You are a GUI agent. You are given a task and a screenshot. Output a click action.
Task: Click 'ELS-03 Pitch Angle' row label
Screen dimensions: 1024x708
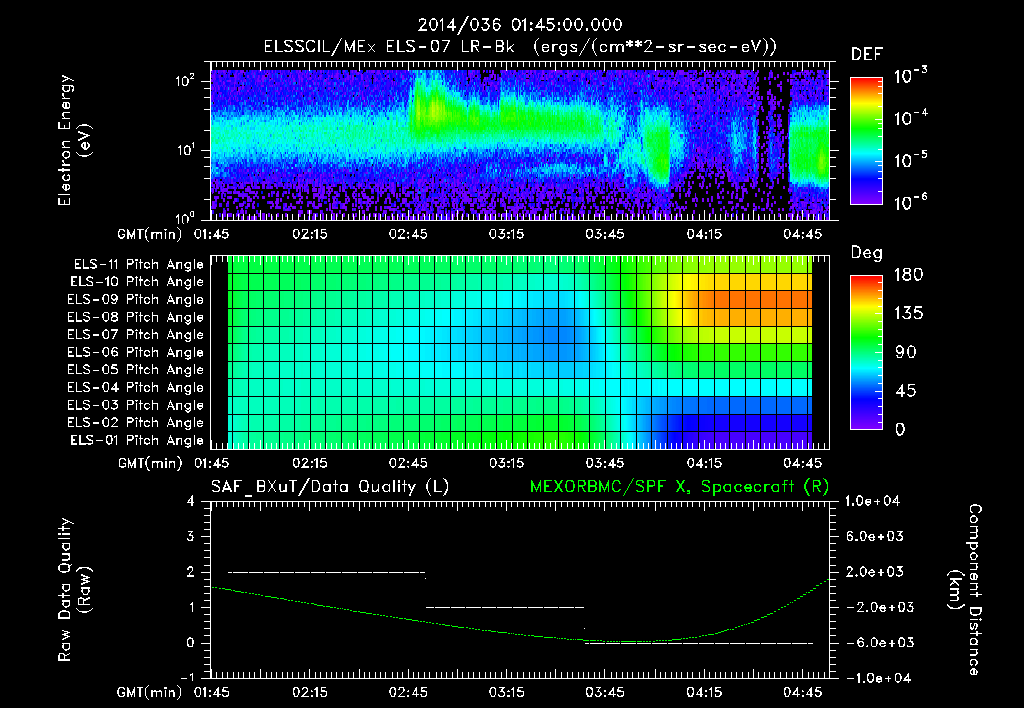[x=135, y=405]
